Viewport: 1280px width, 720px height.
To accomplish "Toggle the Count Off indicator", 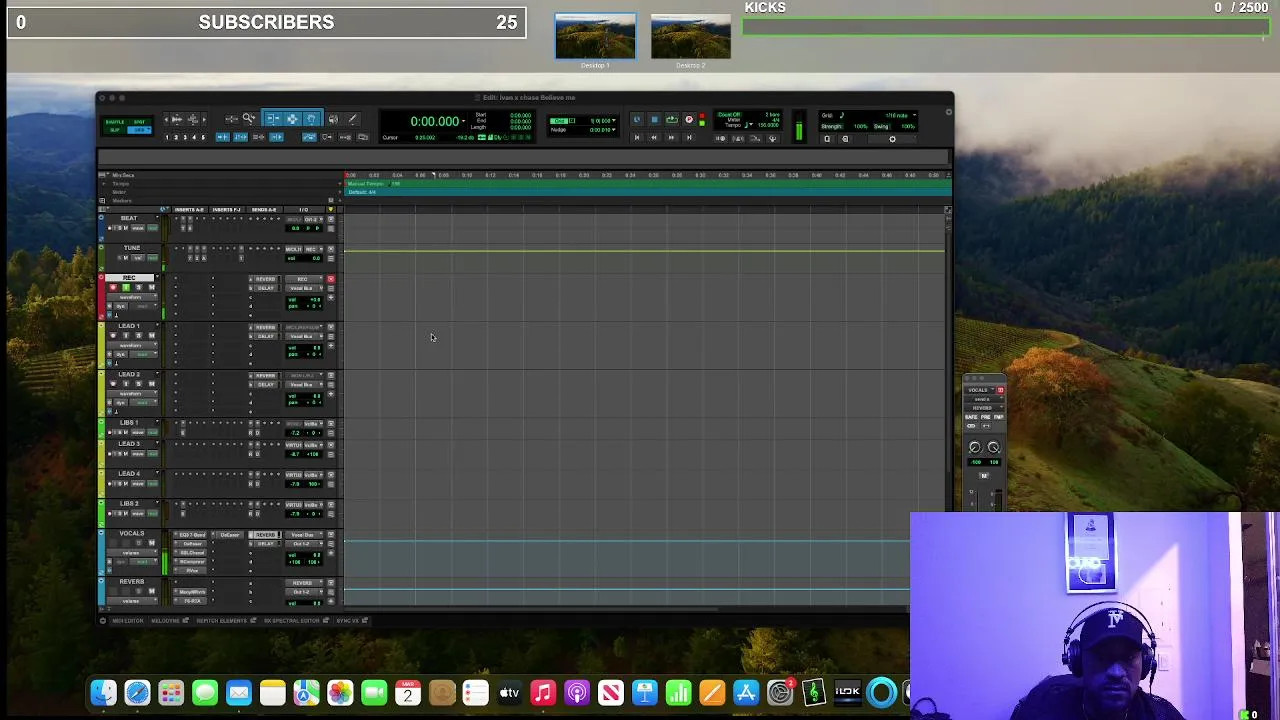I will (729, 114).
